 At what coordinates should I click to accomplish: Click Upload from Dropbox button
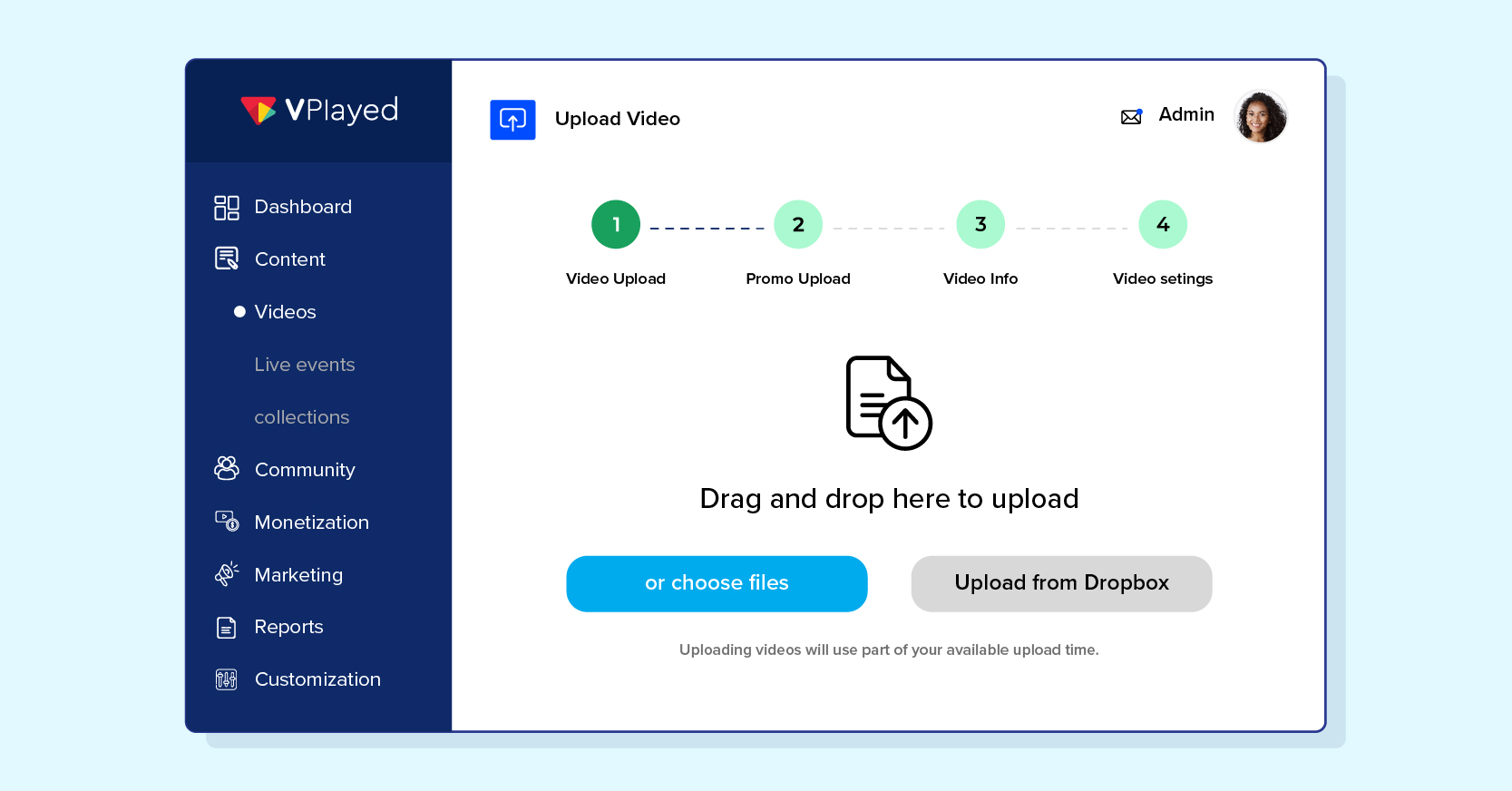click(x=1061, y=583)
